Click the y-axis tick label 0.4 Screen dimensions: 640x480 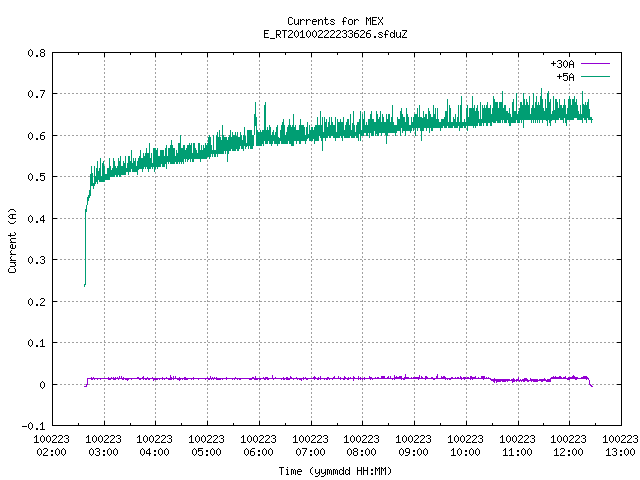point(36,219)
